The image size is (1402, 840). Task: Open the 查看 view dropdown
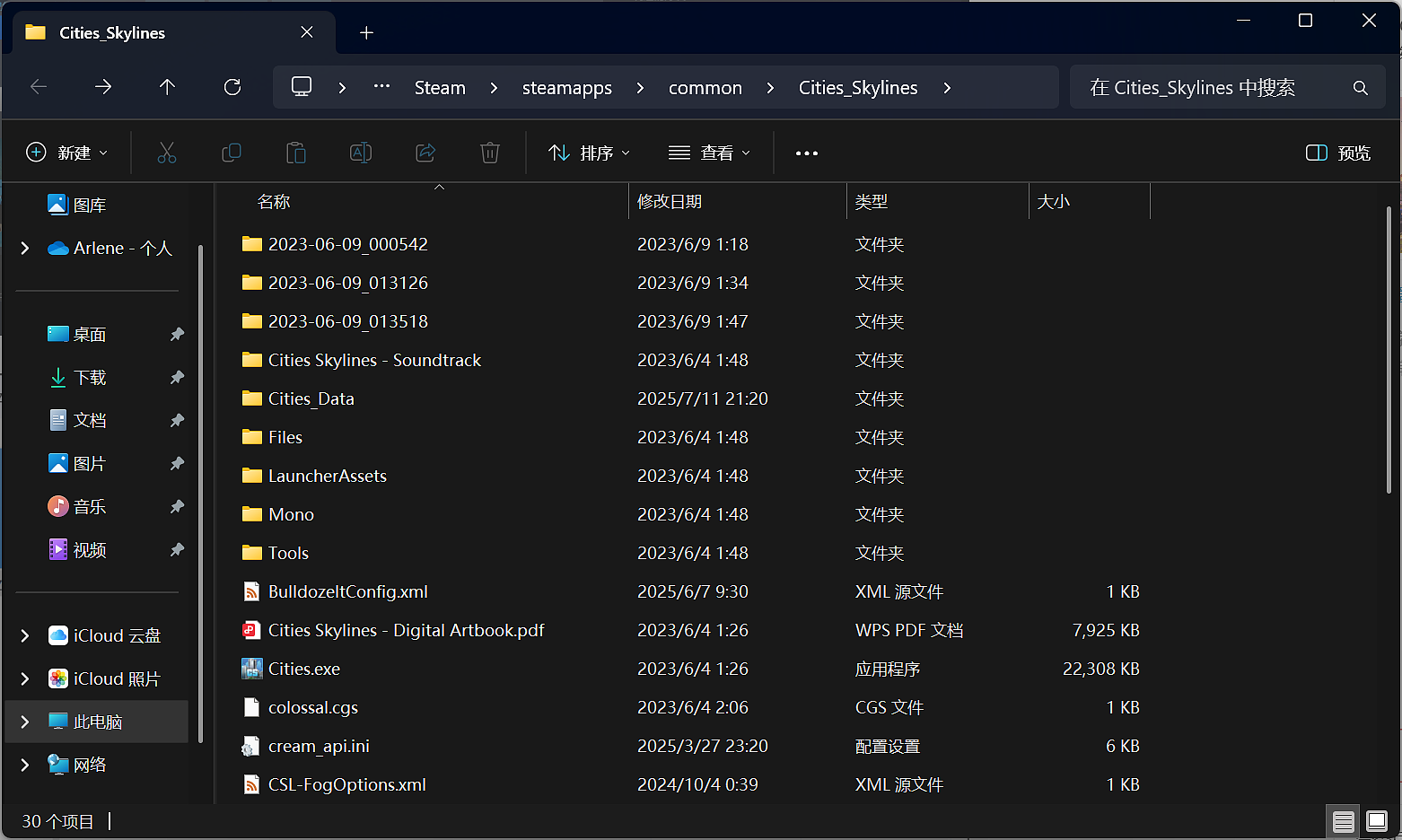[709, 153]
